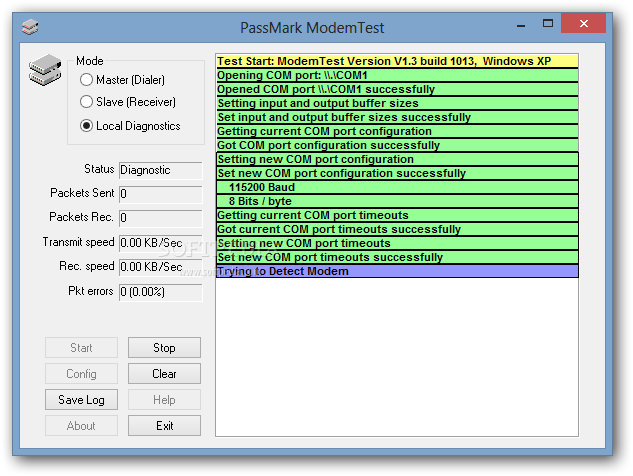Select 'Got current COM port timeouts successfully' line
Image resolution: width=633 pixels, height=476 pixels.
point(397,229)
